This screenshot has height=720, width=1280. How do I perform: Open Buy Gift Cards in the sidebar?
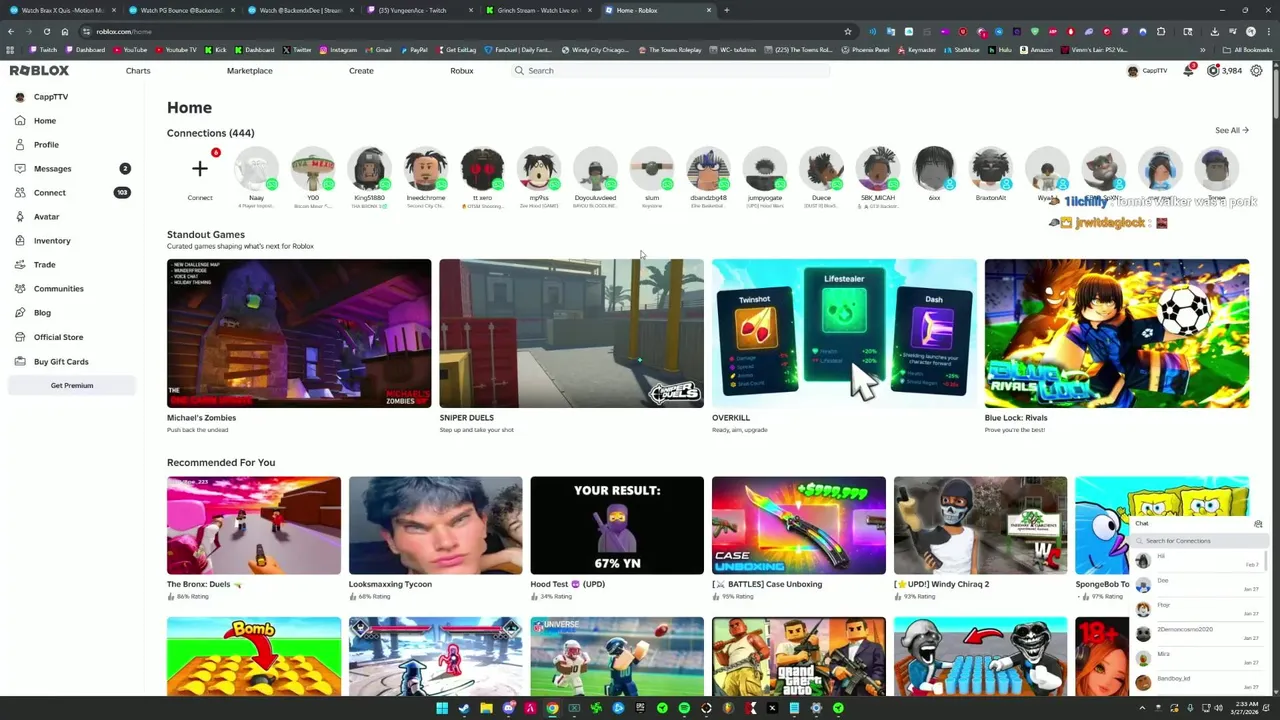(x=61, y=362)
